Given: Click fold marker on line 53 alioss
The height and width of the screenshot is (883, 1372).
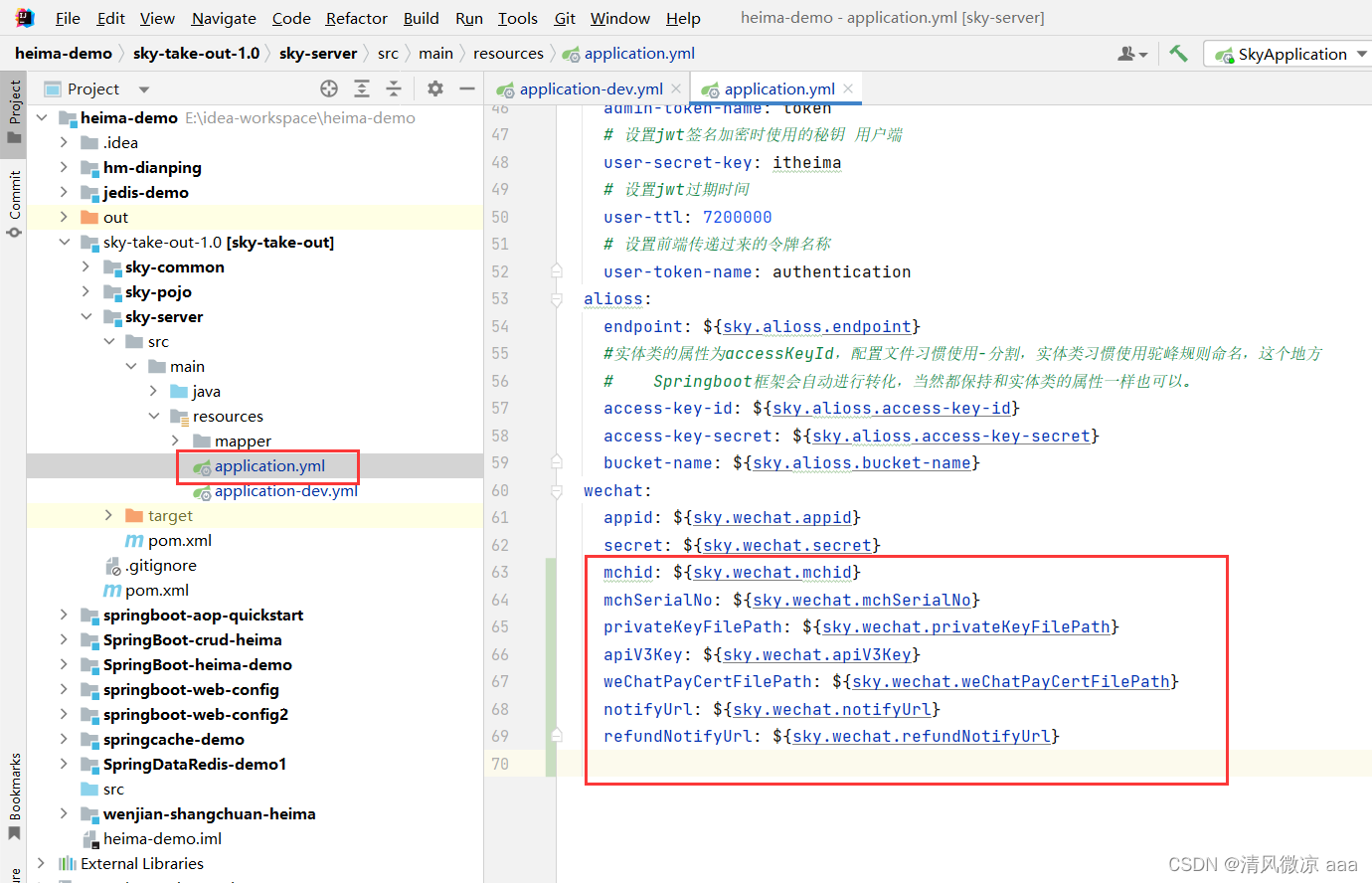Looking at the screenshot, I should click(557, 298).
